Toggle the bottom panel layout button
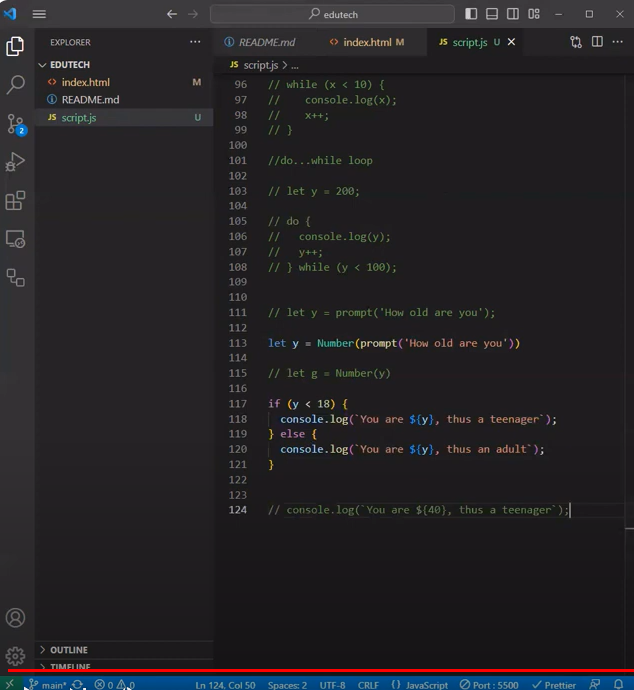 pyautogui.click(x=492, y=14)
